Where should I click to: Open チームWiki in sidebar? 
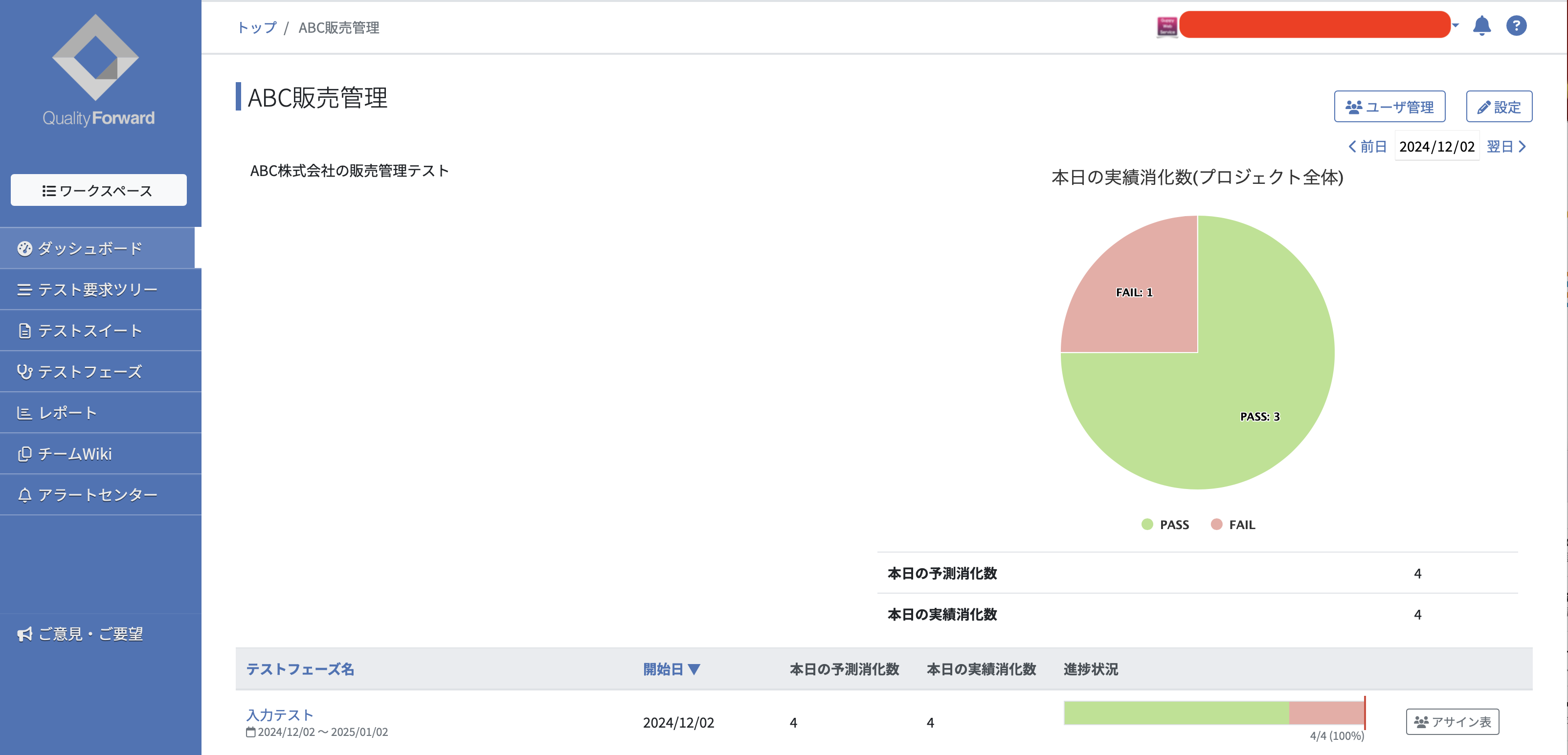tap(74, 454)
